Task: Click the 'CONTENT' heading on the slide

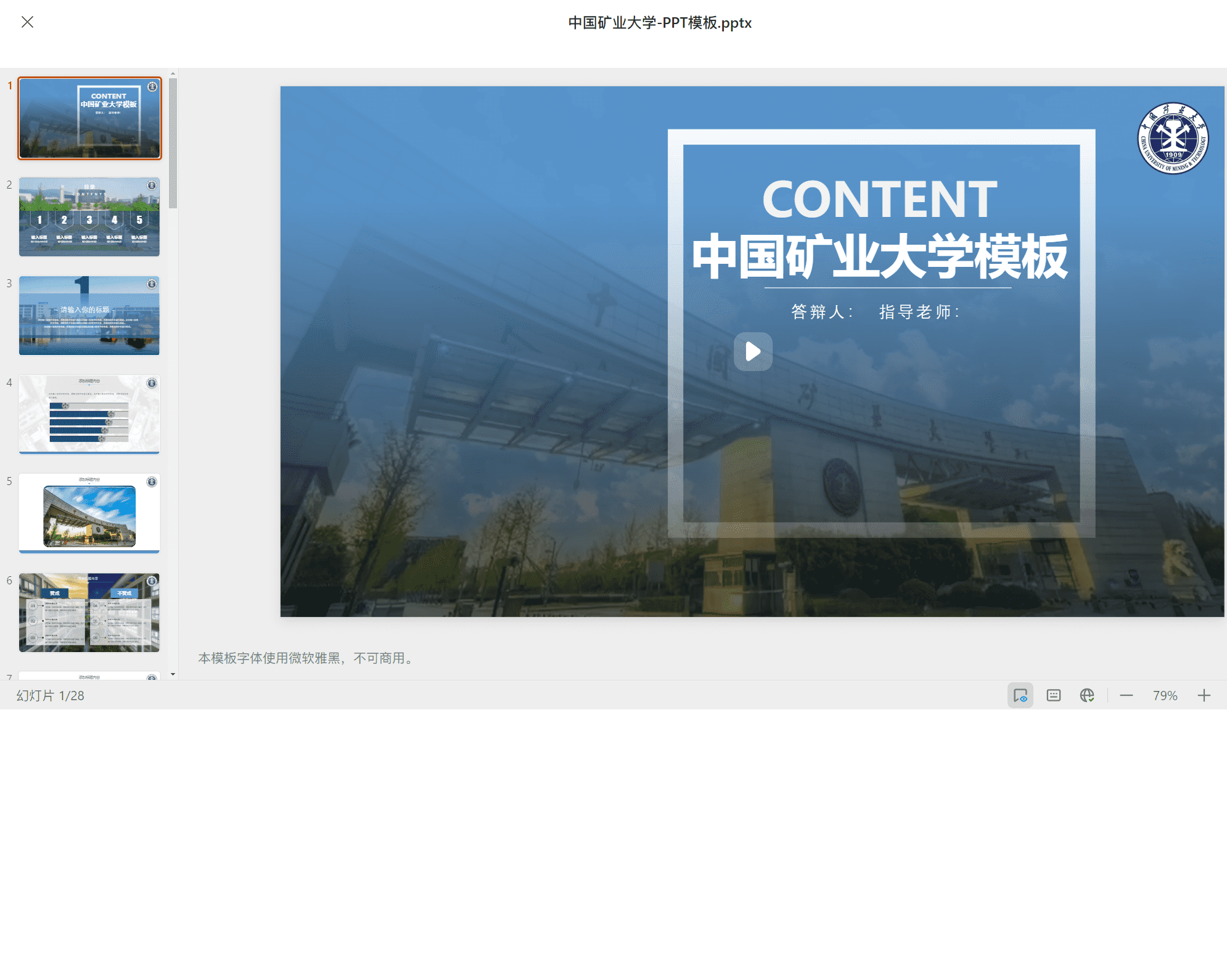Action: 880,199
